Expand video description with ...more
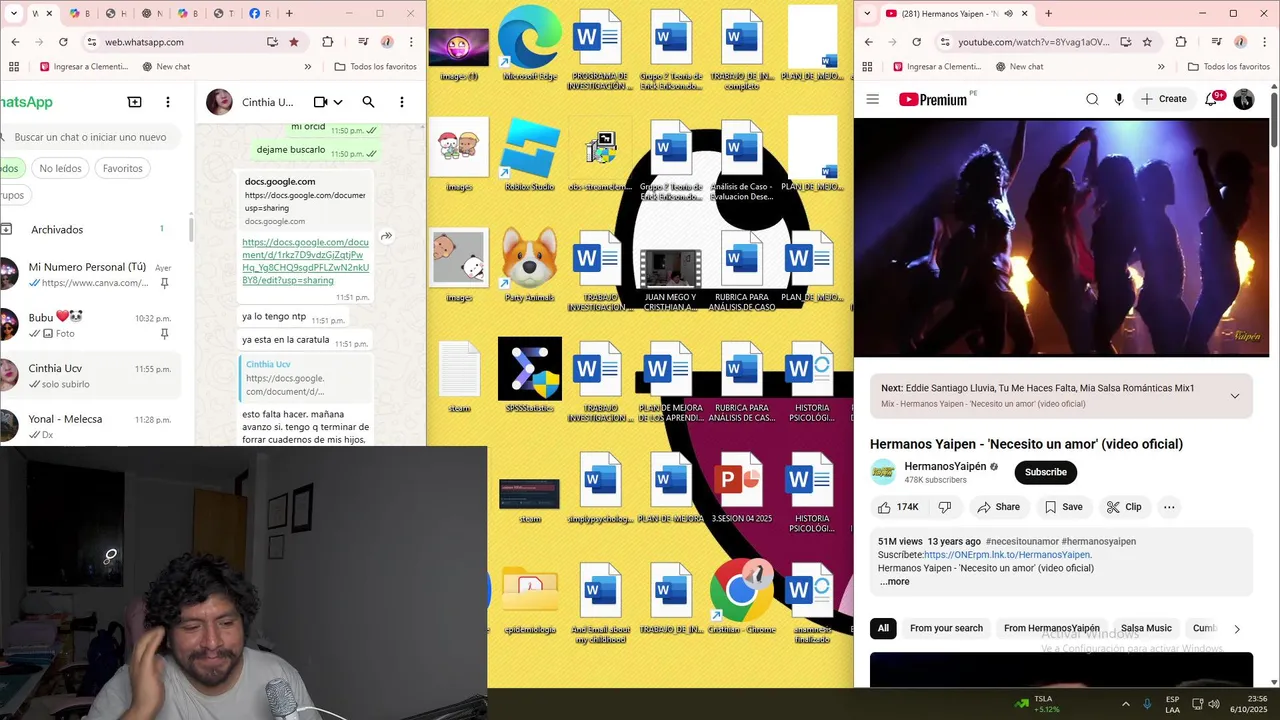The width and height of the screenshot is (1280, 720). [894, 581]
